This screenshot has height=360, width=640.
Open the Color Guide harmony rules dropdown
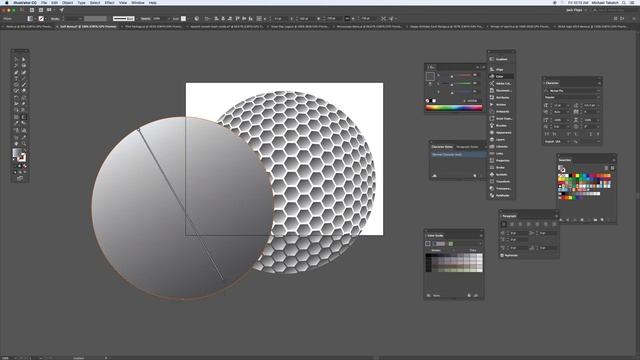pyautogui.click(x=480, y=244)
